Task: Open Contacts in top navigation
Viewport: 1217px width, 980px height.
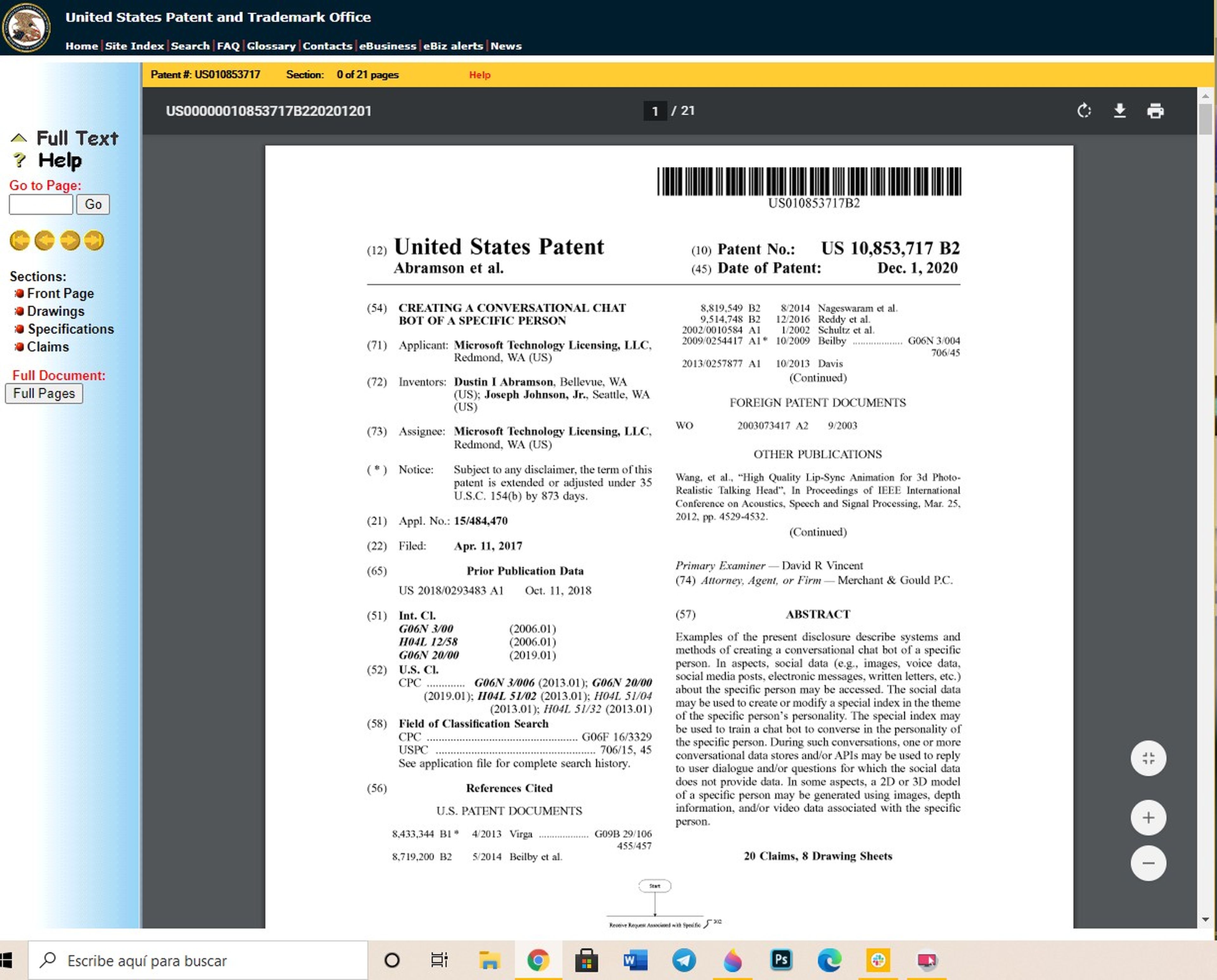Action: [x=328, y=46]
